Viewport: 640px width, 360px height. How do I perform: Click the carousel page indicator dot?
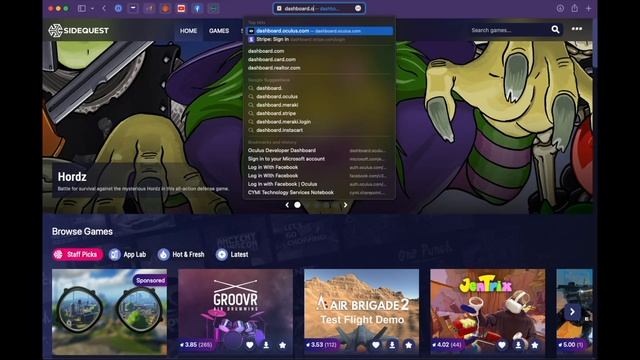pos(298,205)
